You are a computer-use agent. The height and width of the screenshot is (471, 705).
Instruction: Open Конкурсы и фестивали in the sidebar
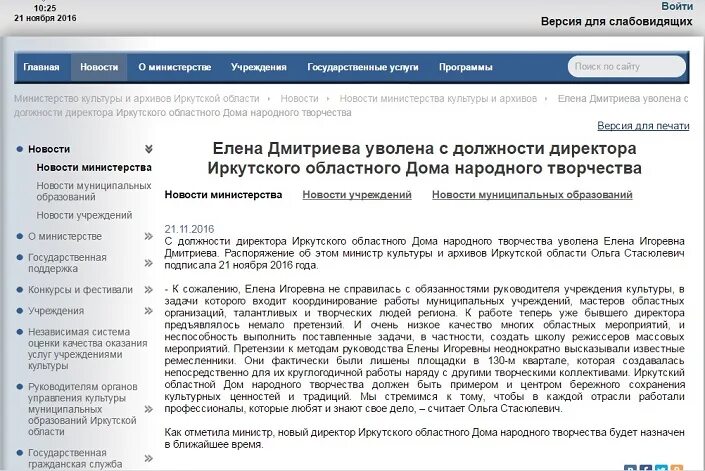coord(80,290)
